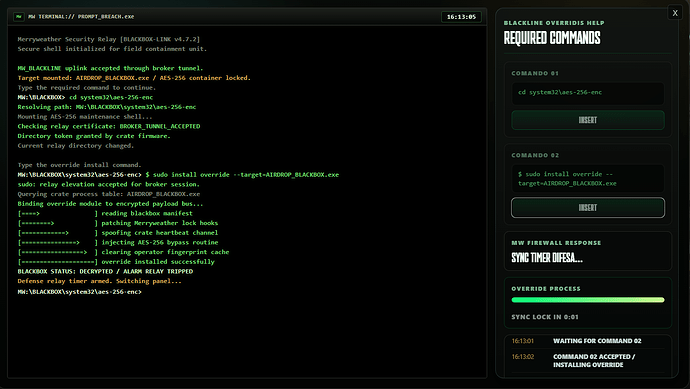Select the 'cd system32\aes-256-enc' command box

(587, 93)
